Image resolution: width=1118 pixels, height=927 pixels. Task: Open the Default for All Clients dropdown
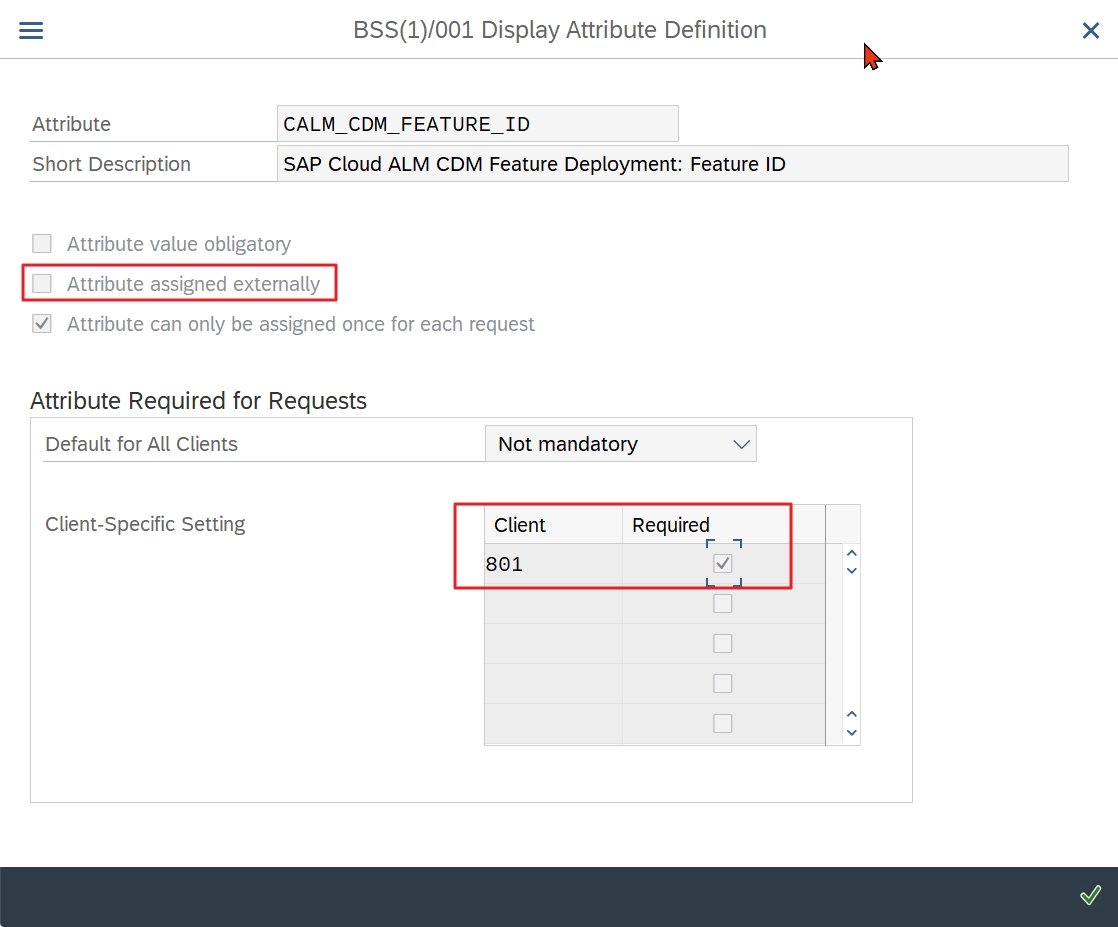pos(620,444)
